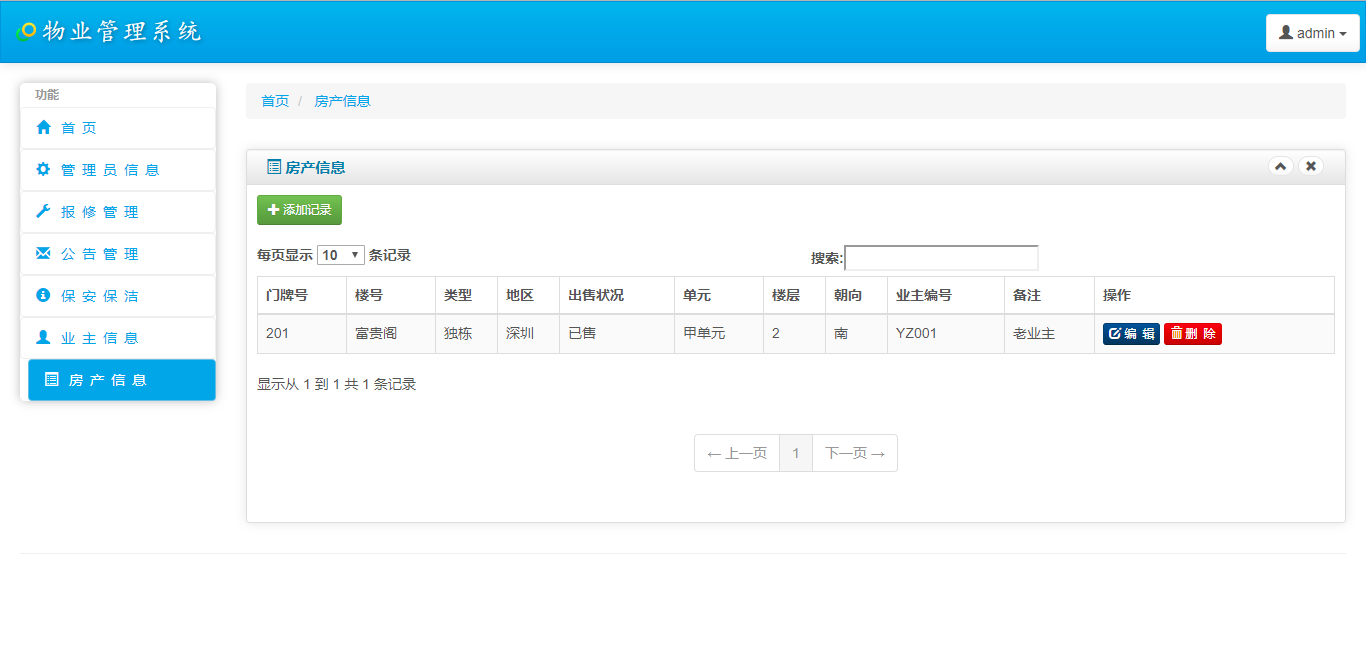Image resolution: width=1366 pixels, height=656 pixels.
Task: Click the 删除 button for row 201
Action: coord(1193,334)
